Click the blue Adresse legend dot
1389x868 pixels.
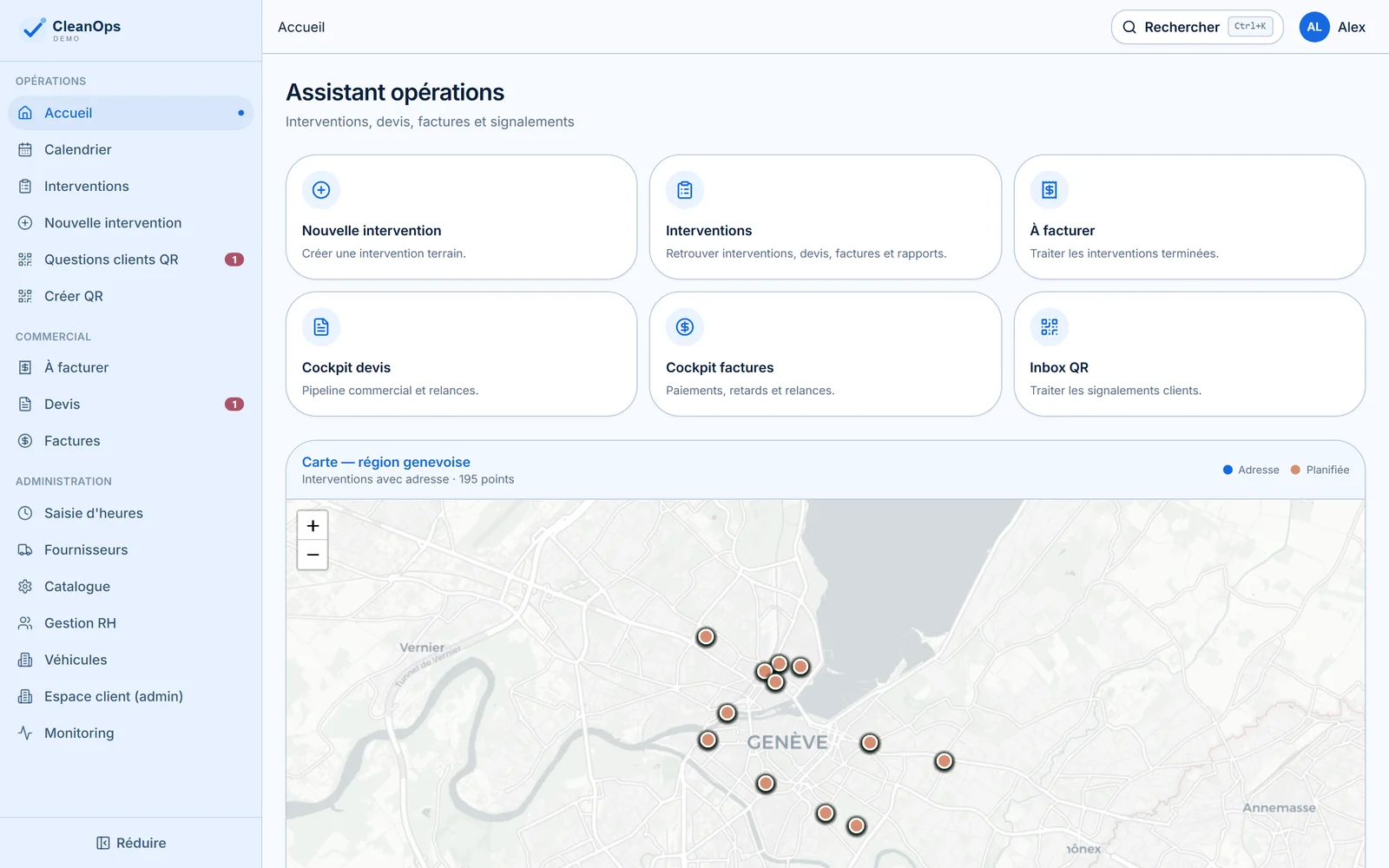[1228, 470]
